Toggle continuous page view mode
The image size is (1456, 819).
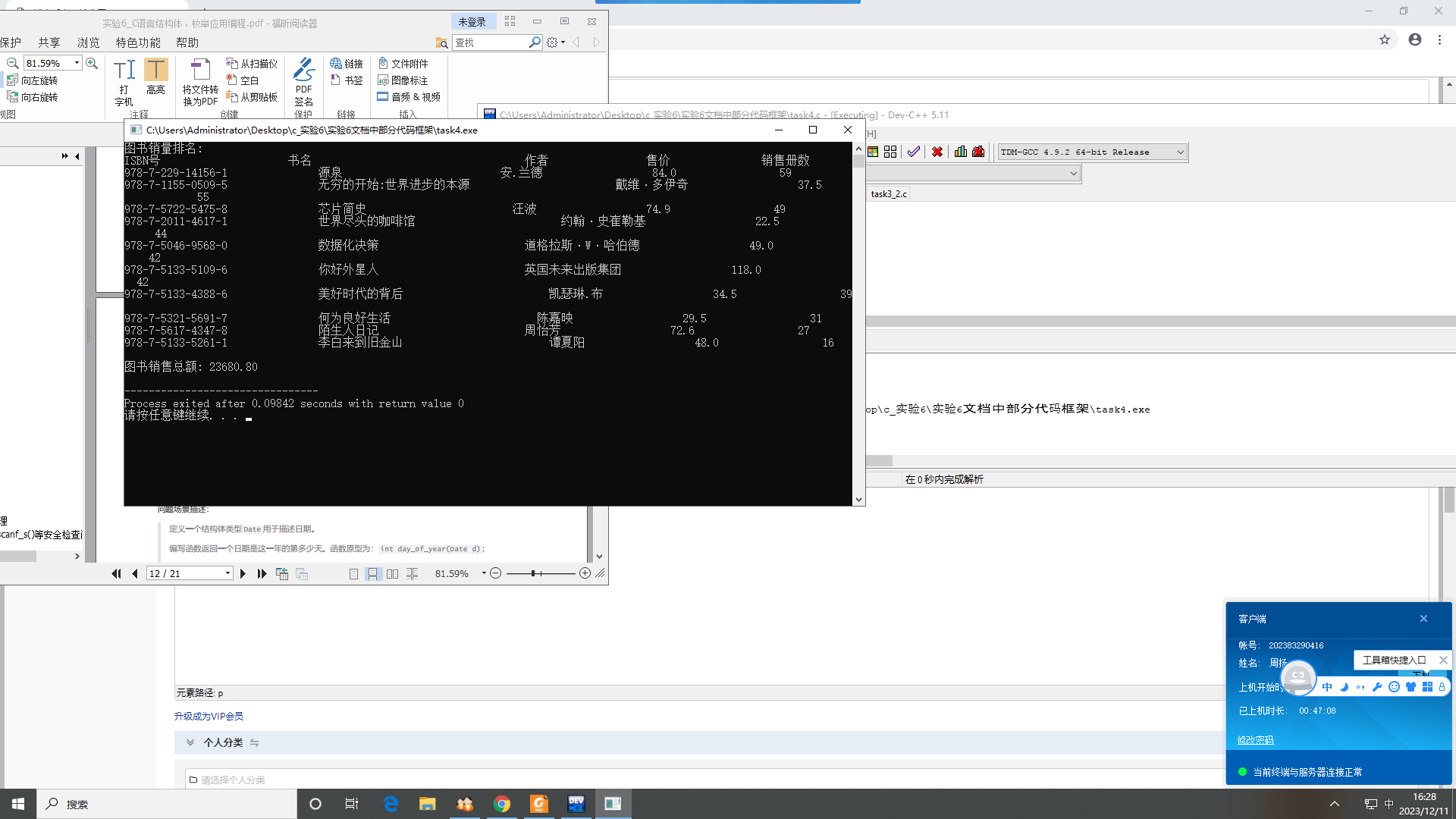pyautogui.click(x=372, y=574)
